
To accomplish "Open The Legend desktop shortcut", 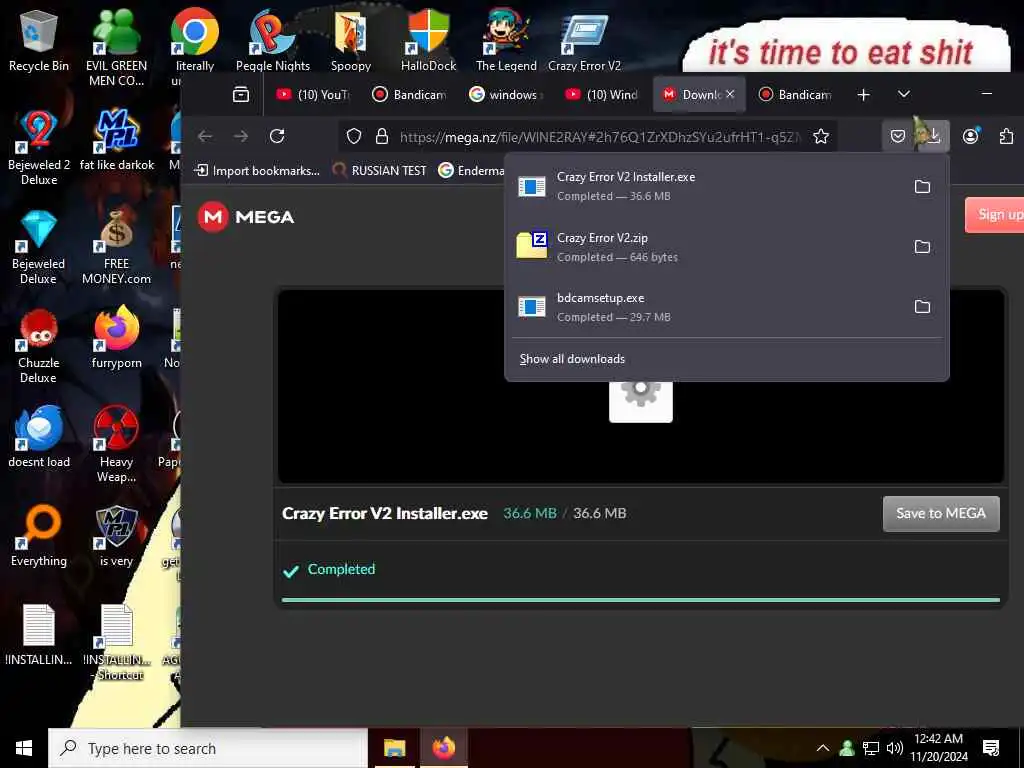I will (x=506, y=40).
